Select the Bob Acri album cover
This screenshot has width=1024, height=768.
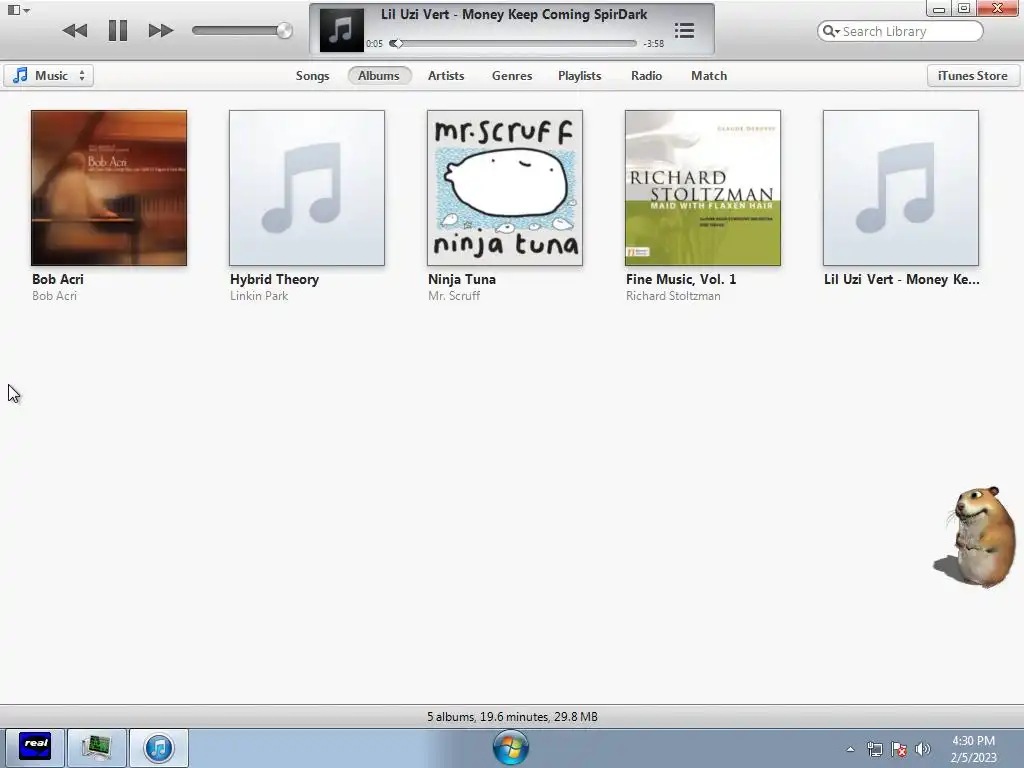click(x=109, y=188)
